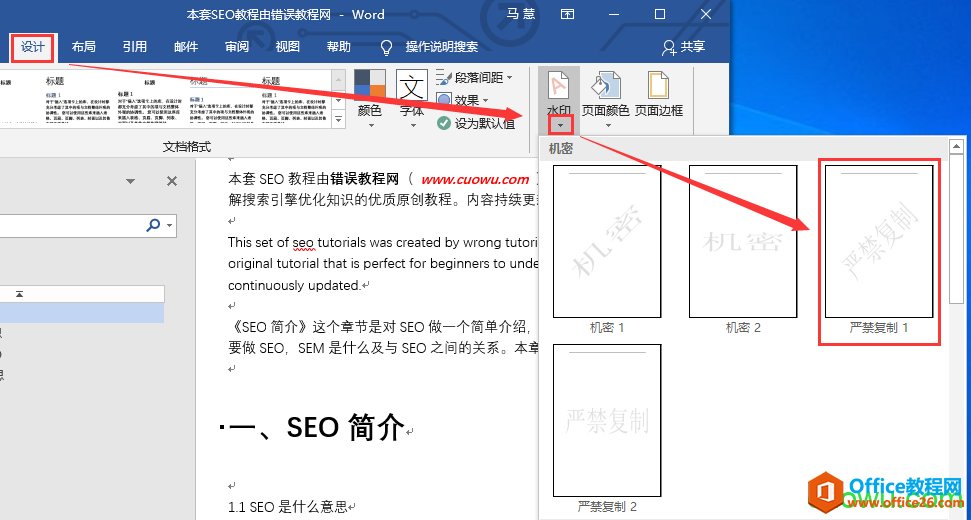Viewport: 971px width, 520px height.
Task: Click the www.cuowu.com link in document
Action: [476, 180]
